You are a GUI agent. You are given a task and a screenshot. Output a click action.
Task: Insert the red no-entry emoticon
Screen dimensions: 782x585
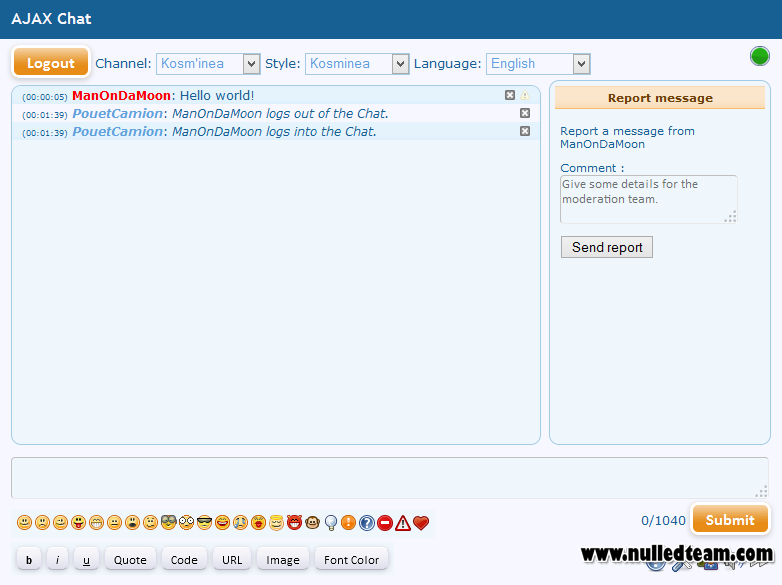(x=385, y=522)
